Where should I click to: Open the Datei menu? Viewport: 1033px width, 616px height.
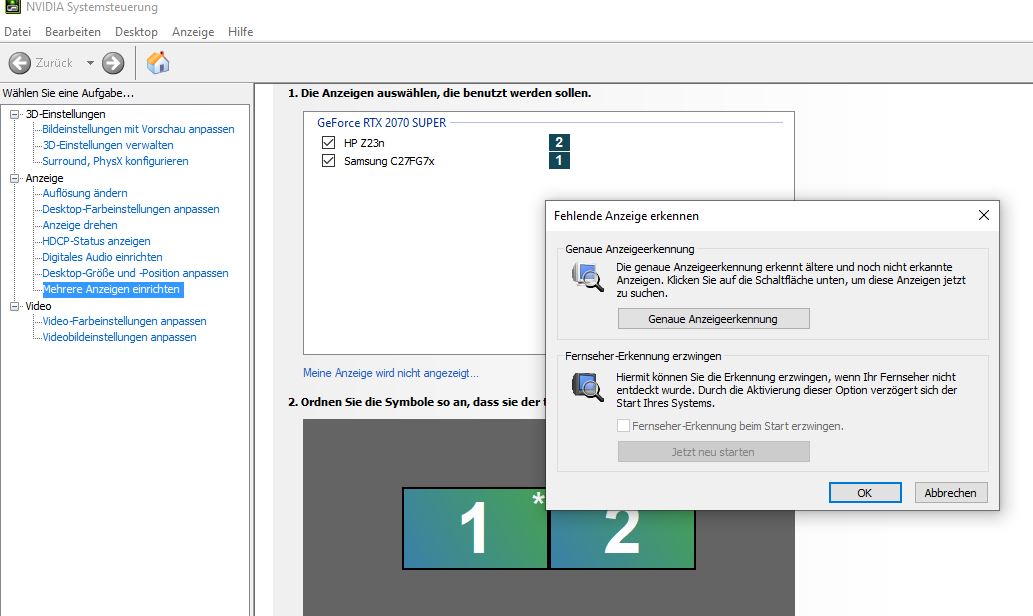[18, 32]
